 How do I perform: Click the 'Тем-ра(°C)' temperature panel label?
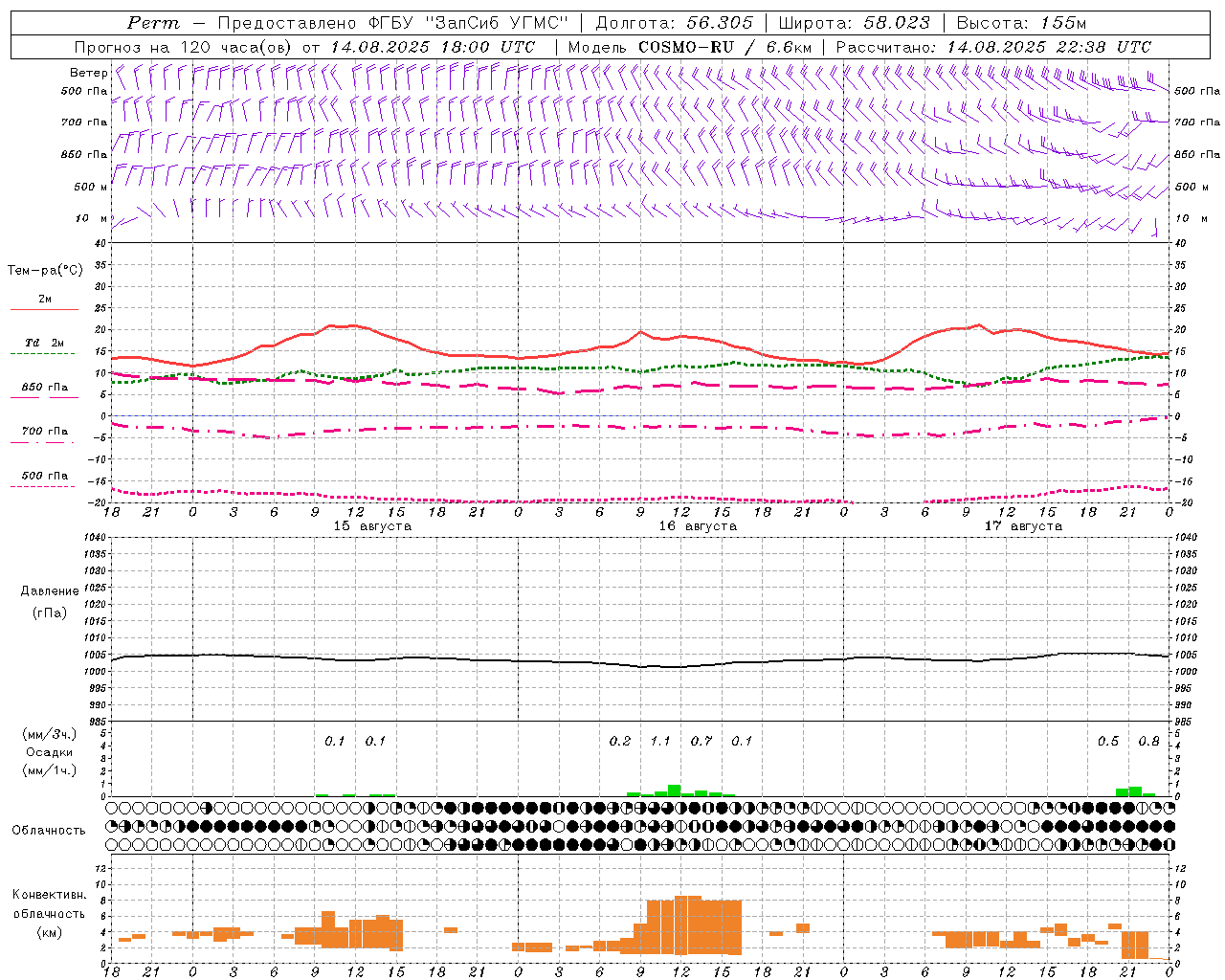click(45, 271)
